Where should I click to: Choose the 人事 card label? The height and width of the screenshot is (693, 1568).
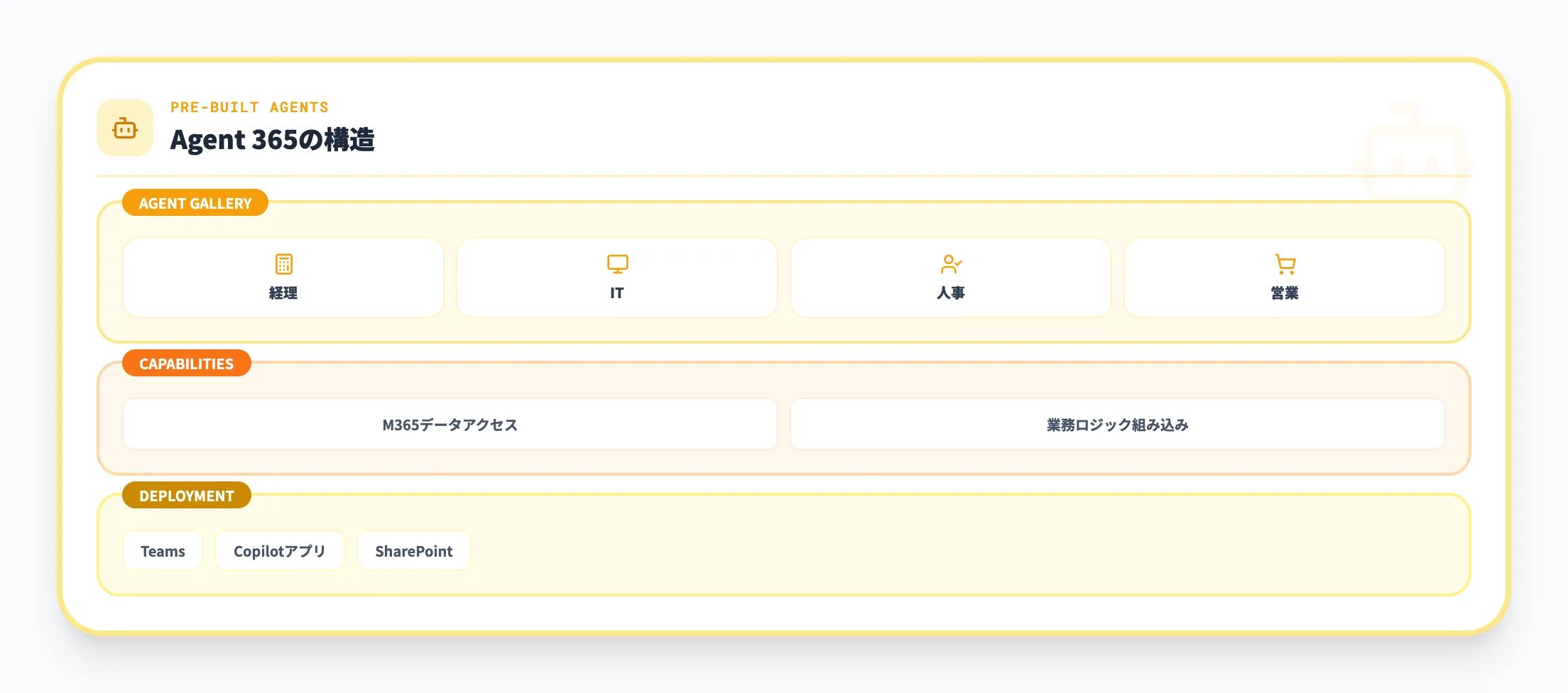click(x=950, y=293)
